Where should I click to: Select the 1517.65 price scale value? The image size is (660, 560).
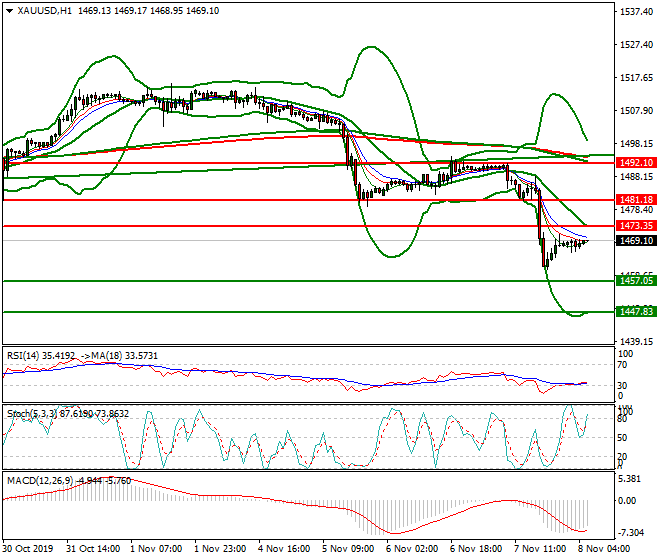636,77
